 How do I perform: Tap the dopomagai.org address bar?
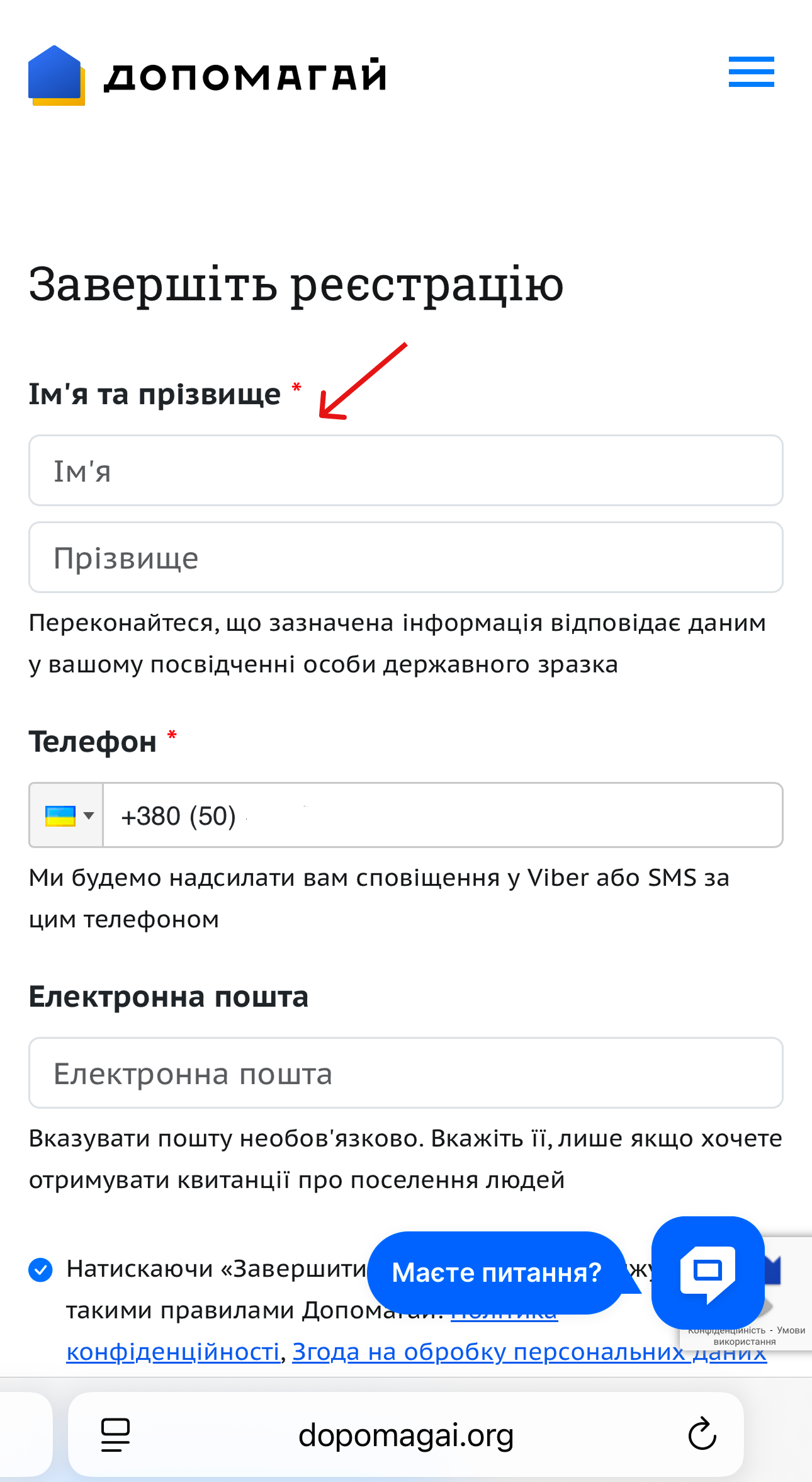click(x=406, y=1435)
